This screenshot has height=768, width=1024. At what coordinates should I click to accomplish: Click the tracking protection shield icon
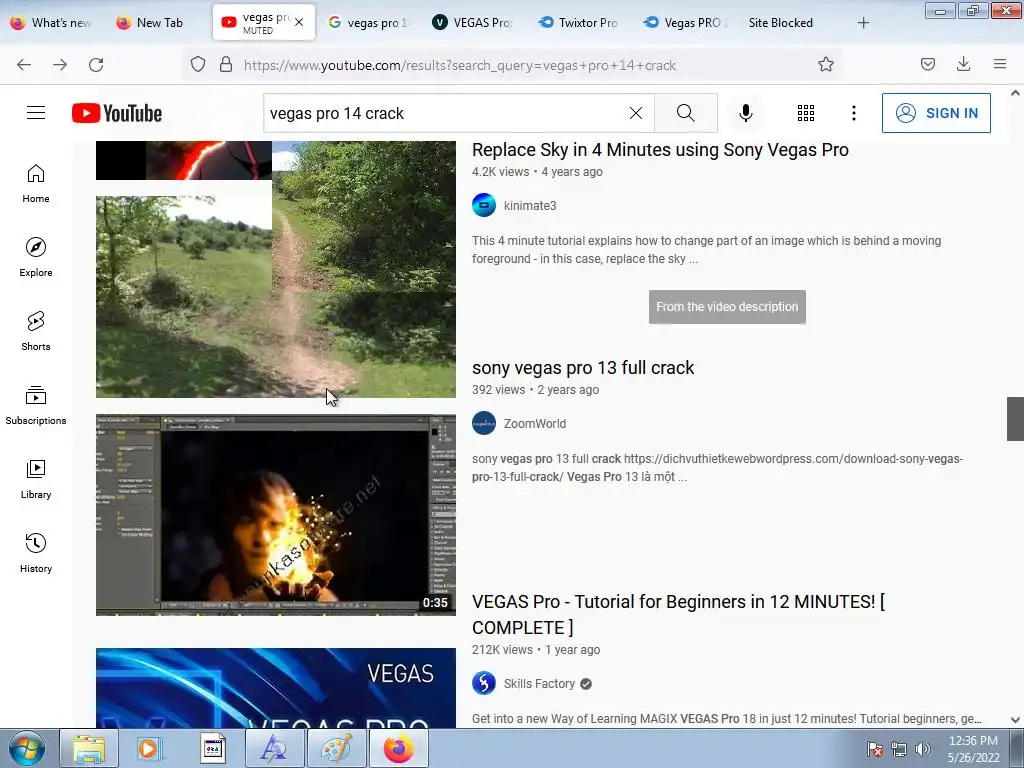tap(198, 64)
